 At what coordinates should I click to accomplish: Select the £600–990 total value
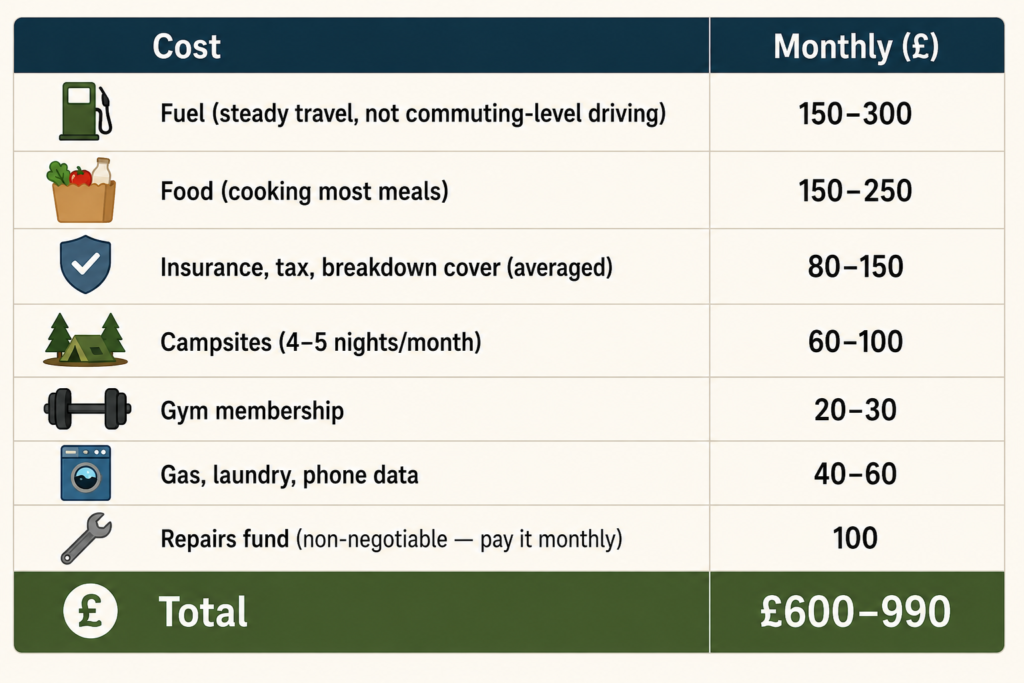pos(856,612)
